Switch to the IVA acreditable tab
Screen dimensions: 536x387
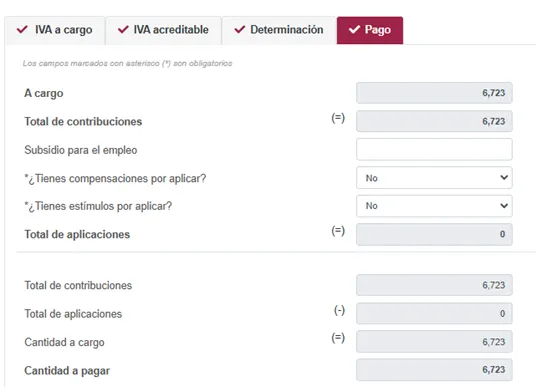pos(163,30)
